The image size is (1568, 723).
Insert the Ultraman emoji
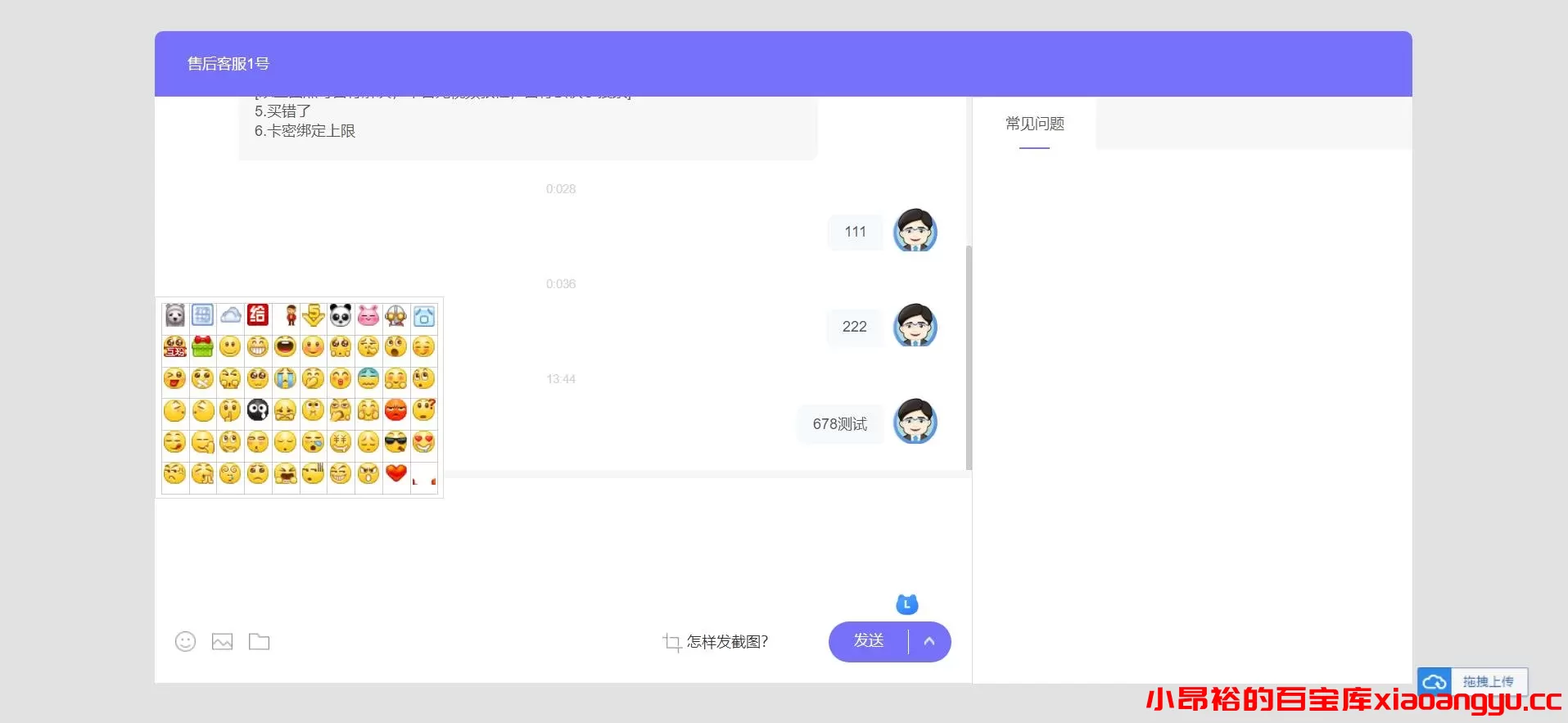coord(395,315)
